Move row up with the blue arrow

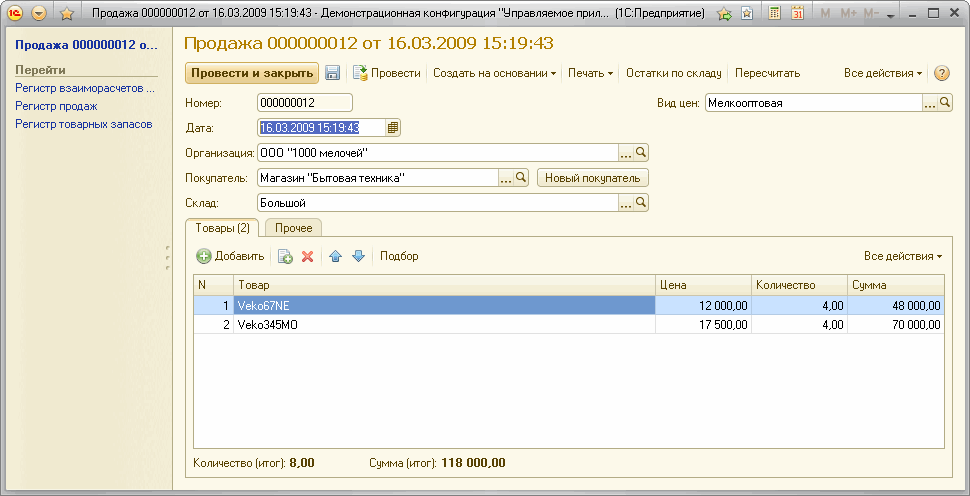click(335, 256)
